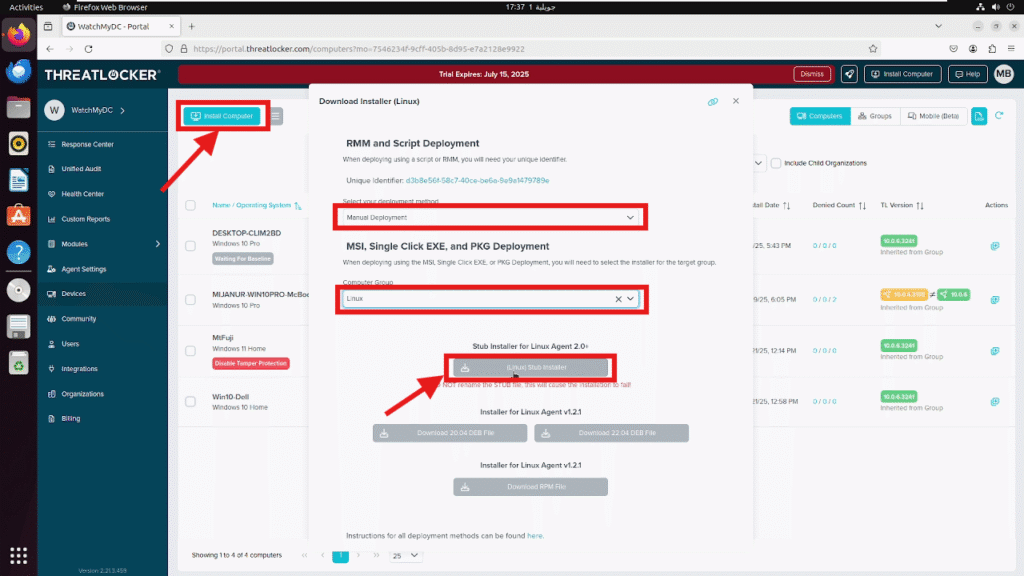Show applications grid in the dock
The image size is (1024, 576).
pos(18,556)
